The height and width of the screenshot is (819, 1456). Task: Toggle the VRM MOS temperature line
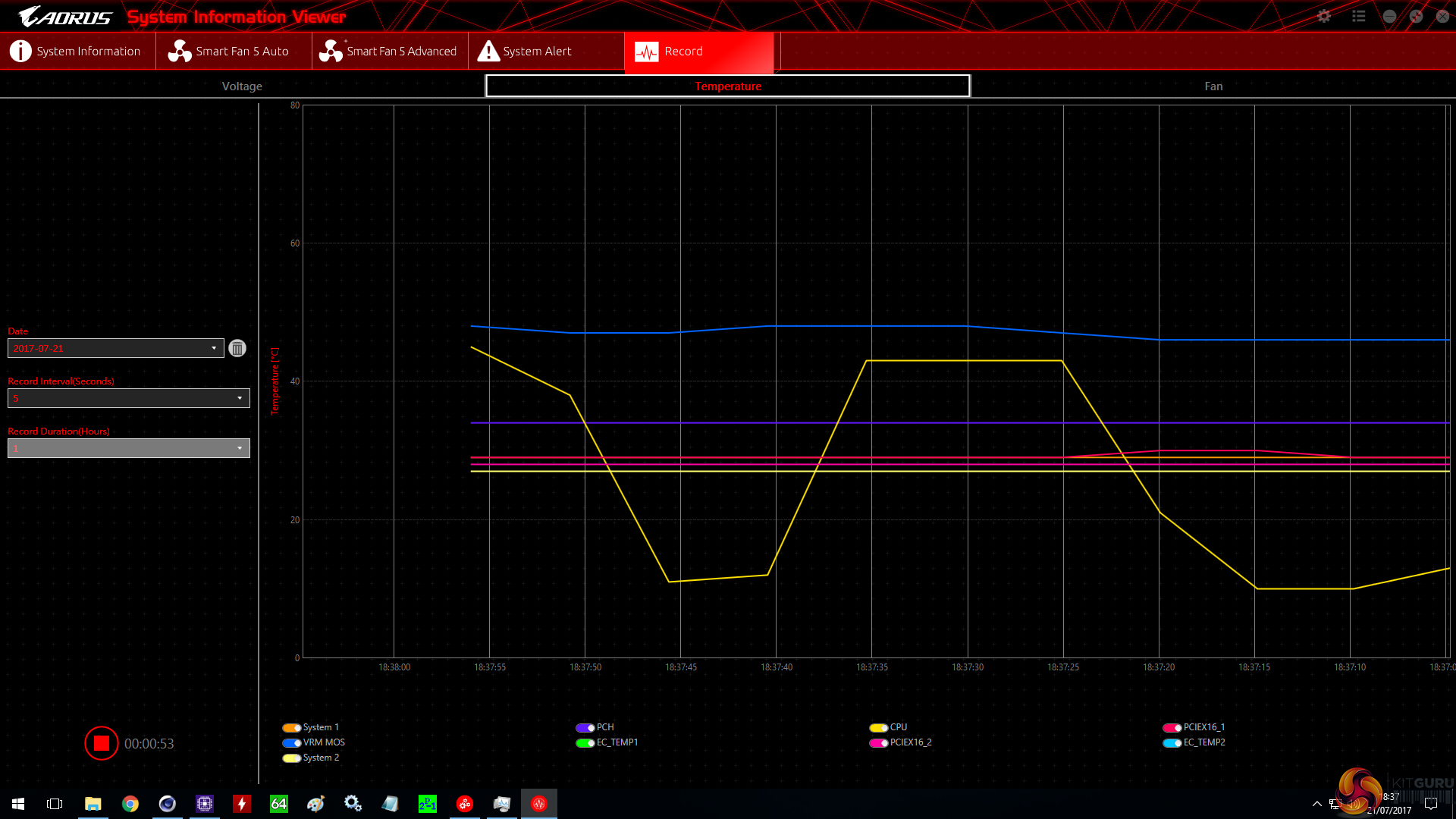(x=292, y=743)
